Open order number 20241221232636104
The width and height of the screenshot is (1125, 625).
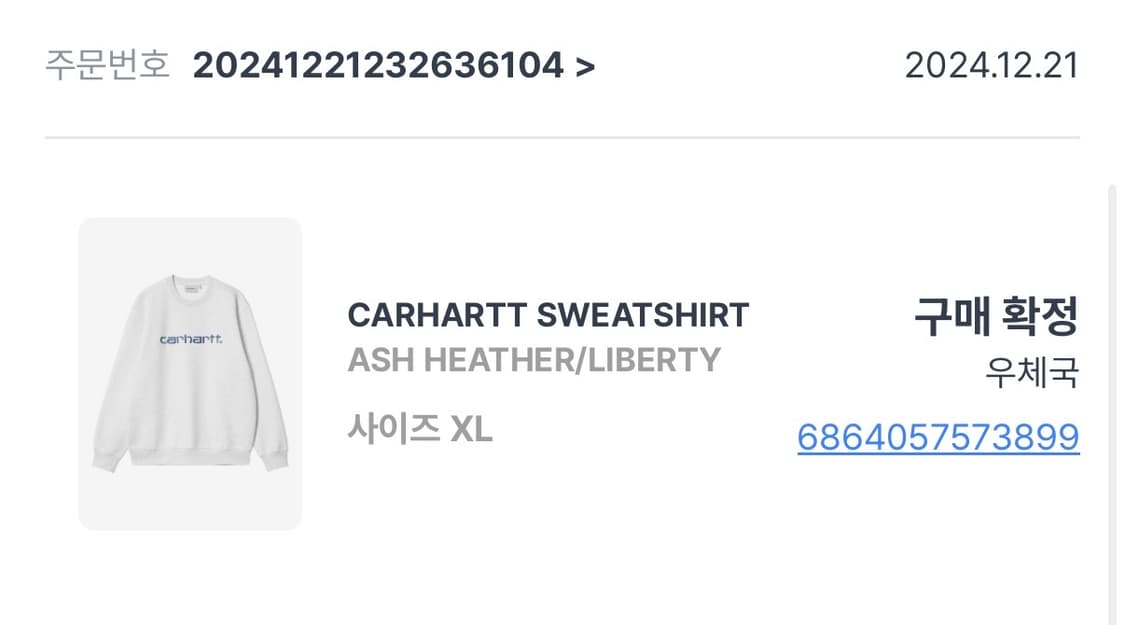point(377,66)
